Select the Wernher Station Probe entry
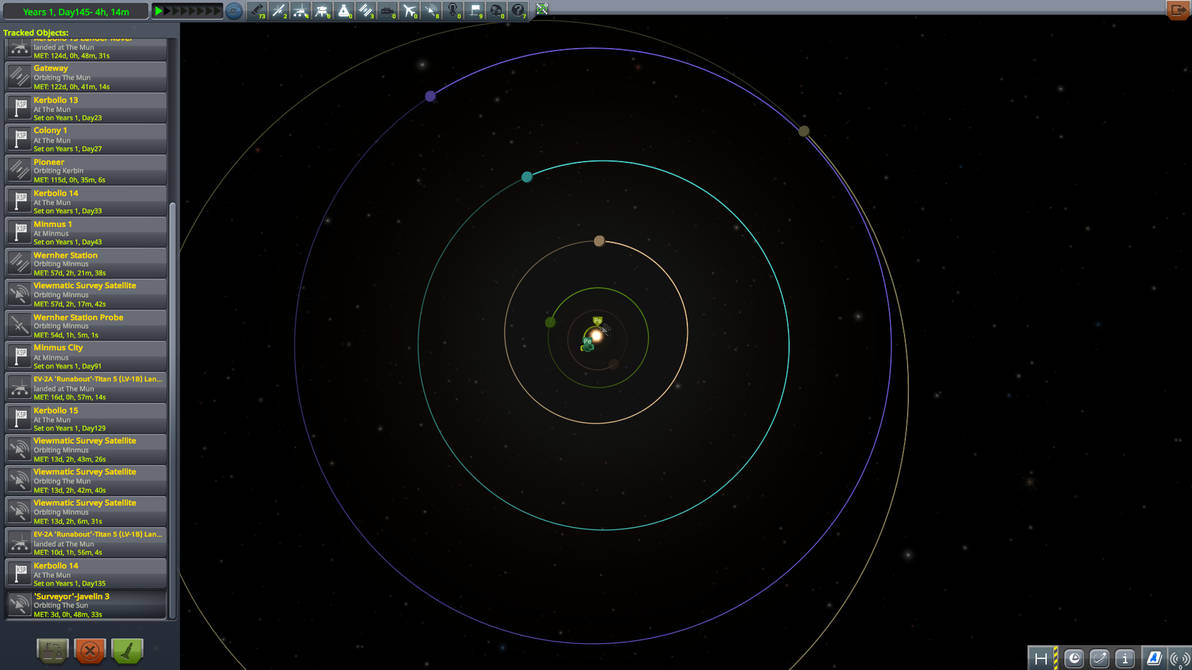The width and height of the screenshot is (1192, 670). click(86, 325)
